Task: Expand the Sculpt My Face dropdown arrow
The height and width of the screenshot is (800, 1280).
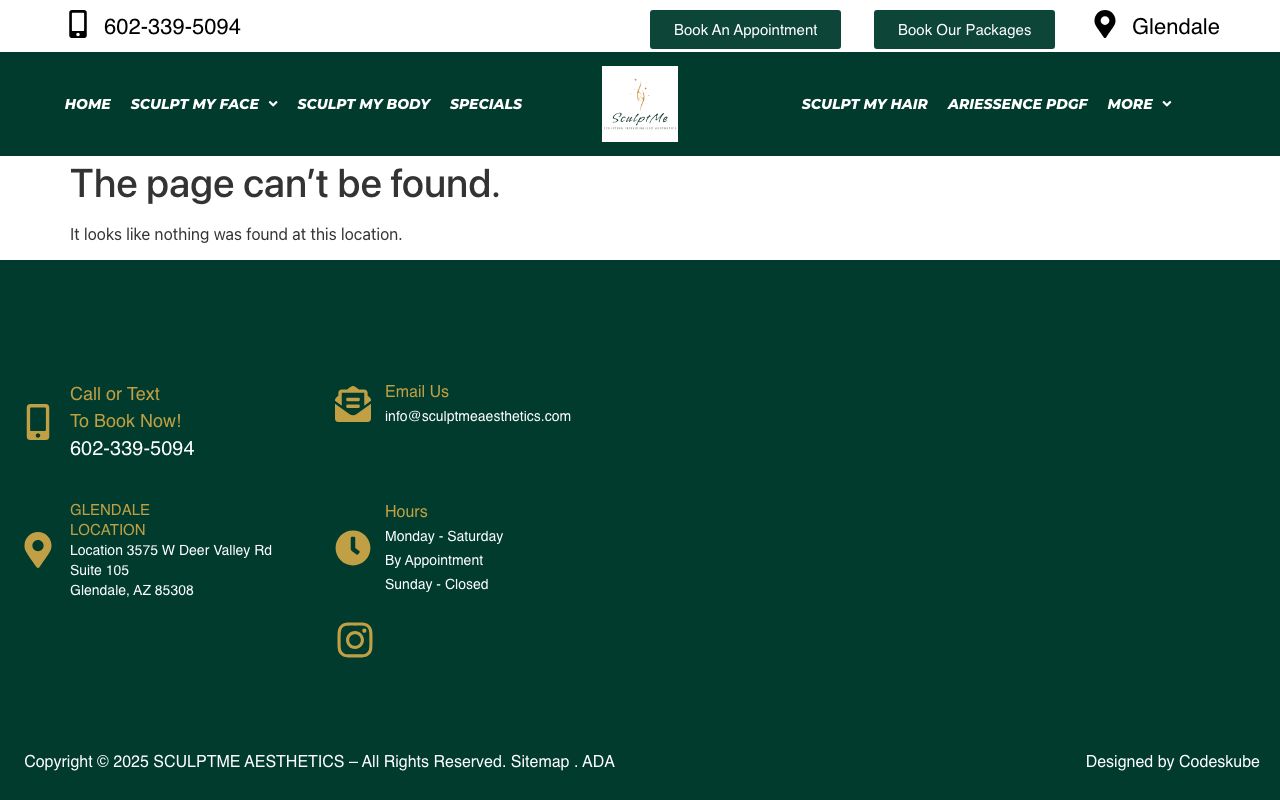Action: point(273,104)
